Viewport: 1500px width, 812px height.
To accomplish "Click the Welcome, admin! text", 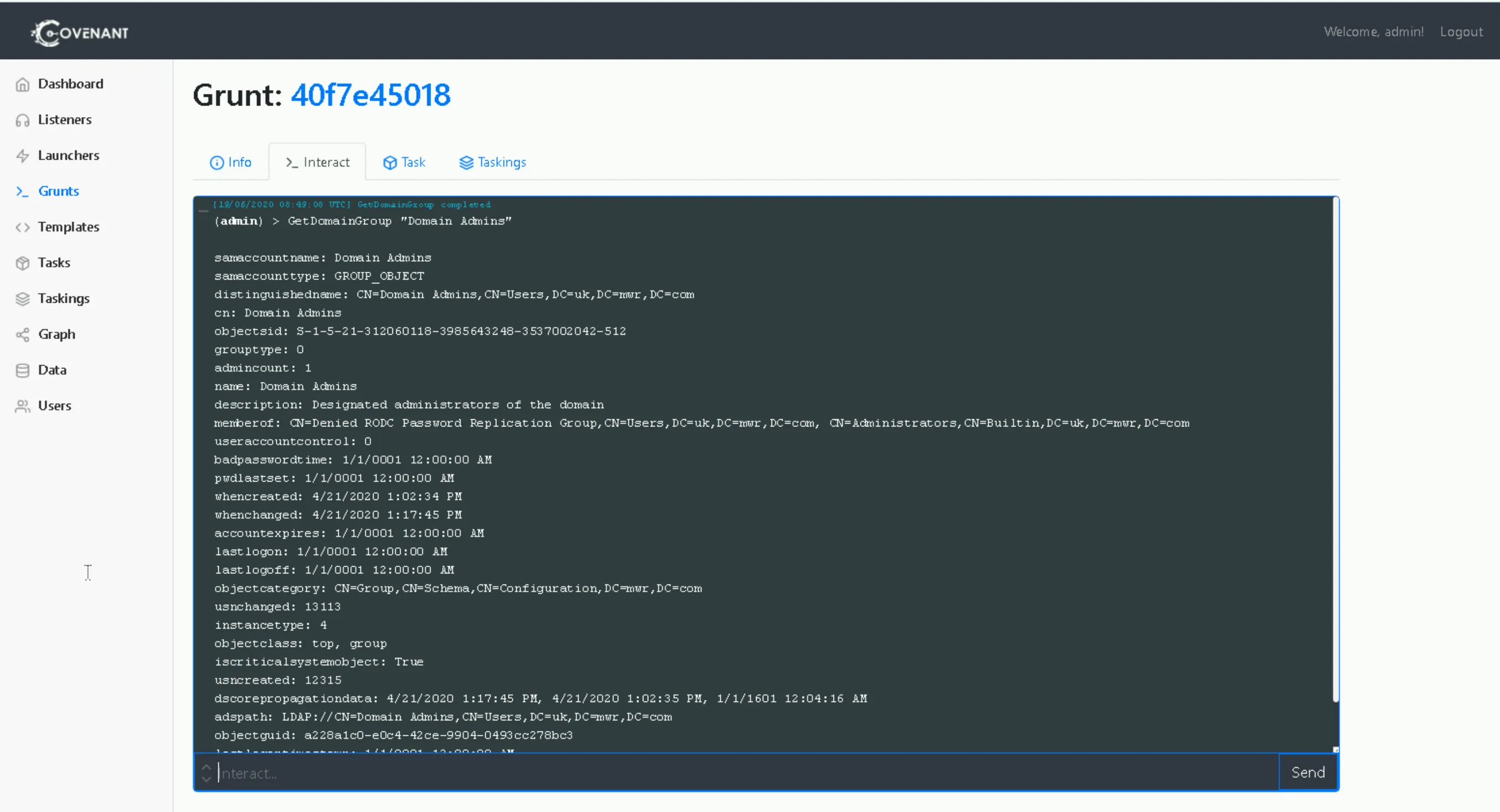I will point(1373,31).
